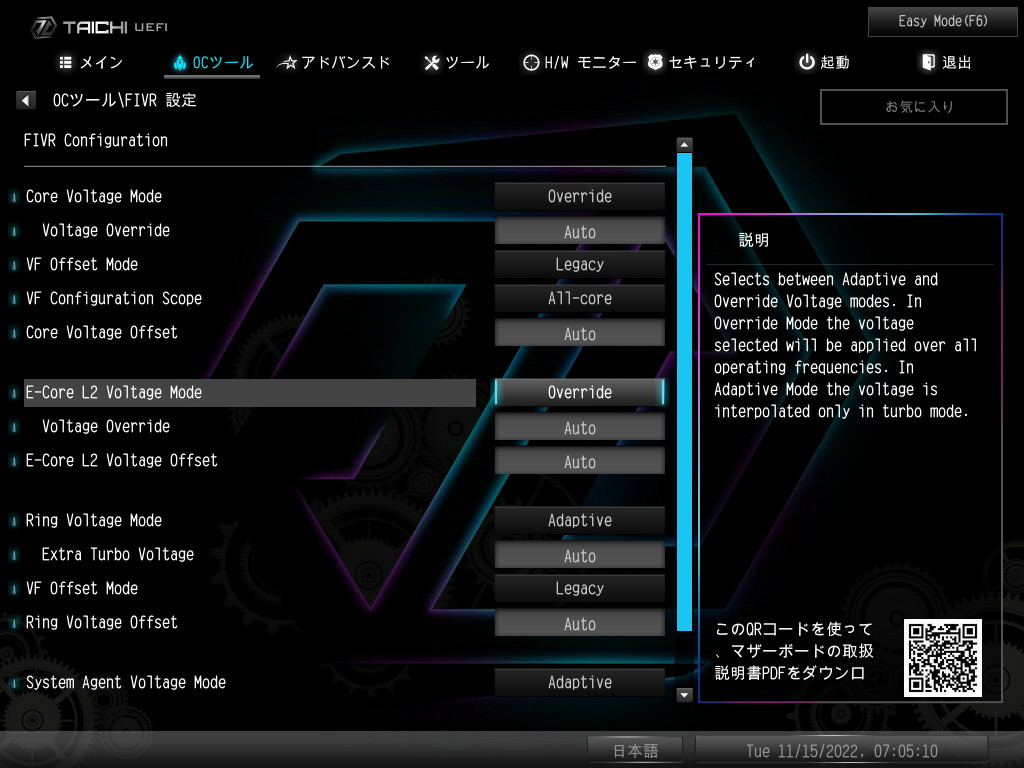Select the Voltage Override label under Core Voltage Mode

106,231
